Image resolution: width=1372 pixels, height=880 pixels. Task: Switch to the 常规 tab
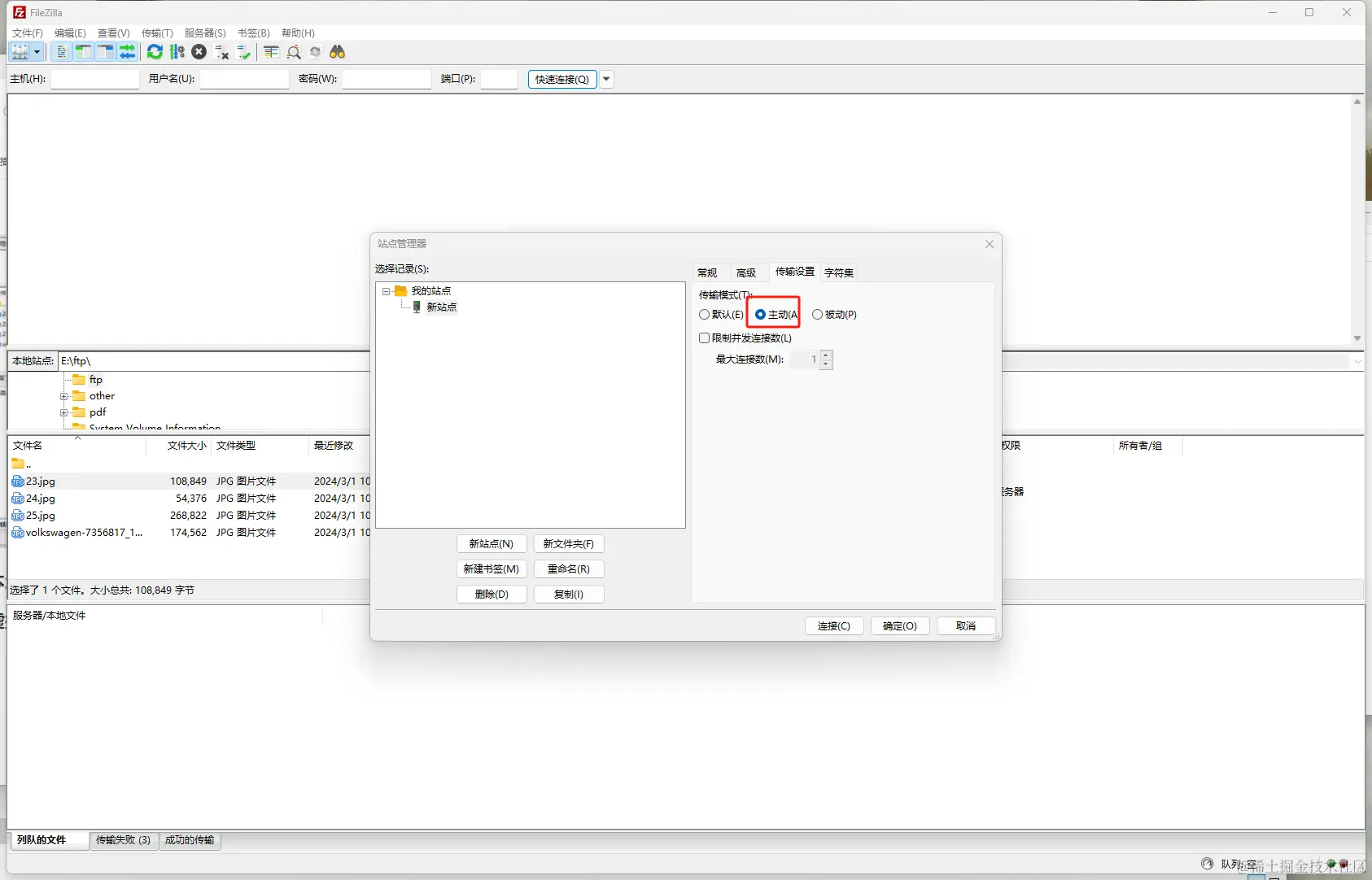coord(707,272)
